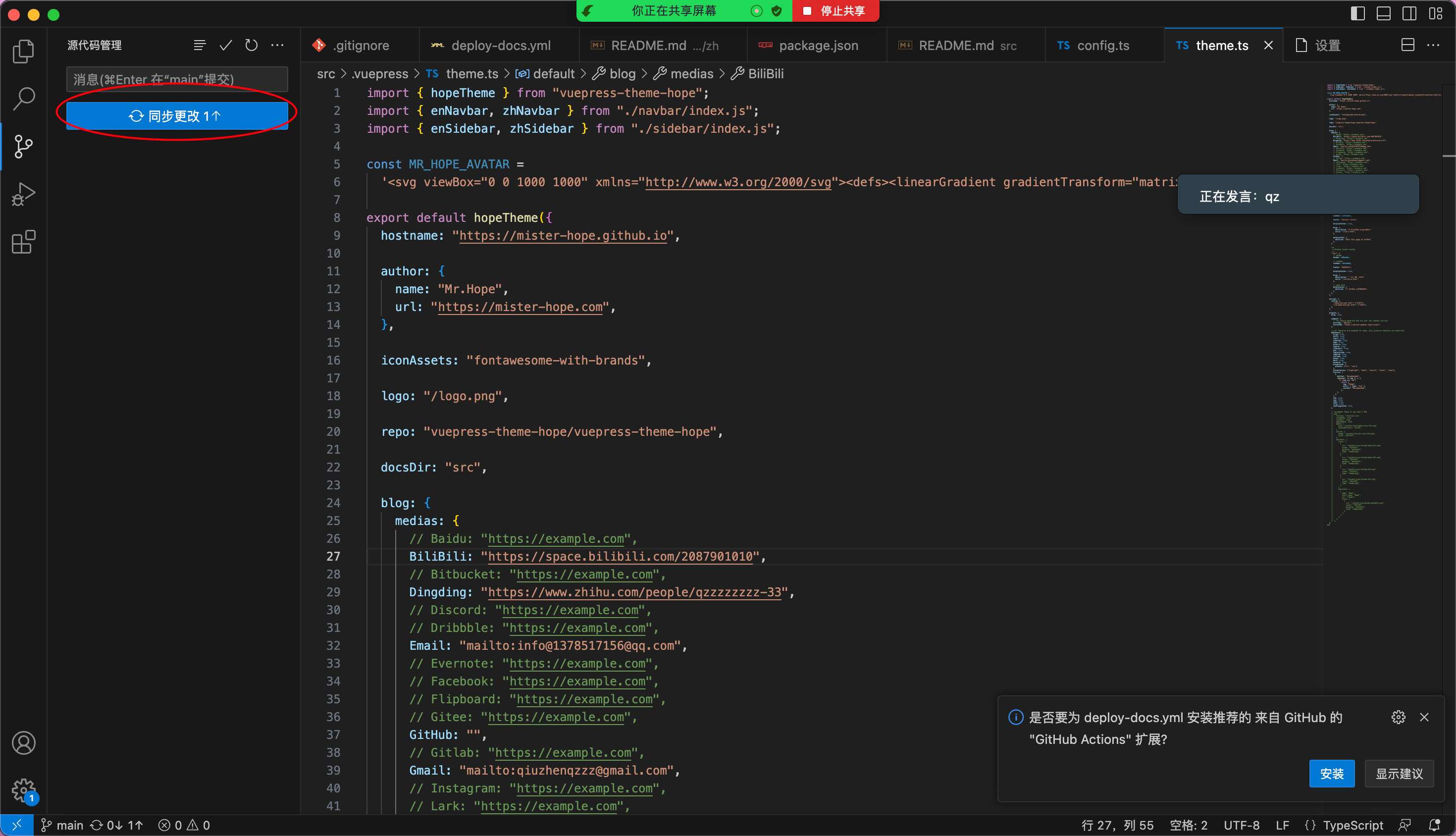Open UTF-8 encoding selector
The image size is (1456, 836).
pyautogui.click(x=1241, y=825)
